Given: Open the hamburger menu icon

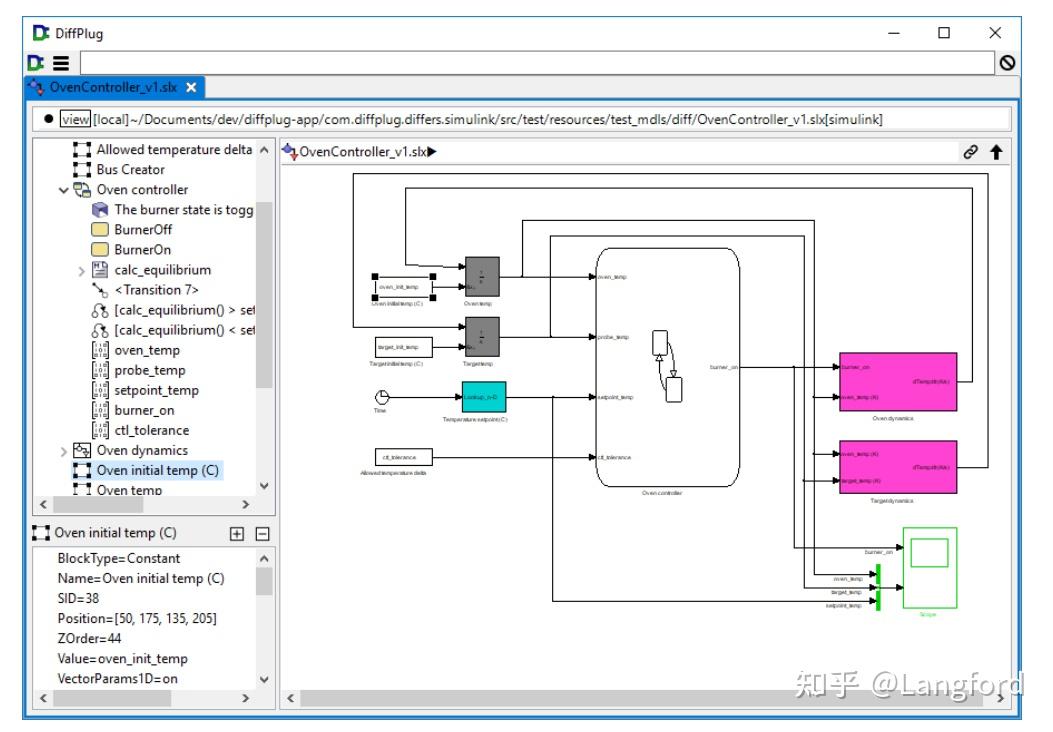Looking at the screenshot, I should [61, 63].
